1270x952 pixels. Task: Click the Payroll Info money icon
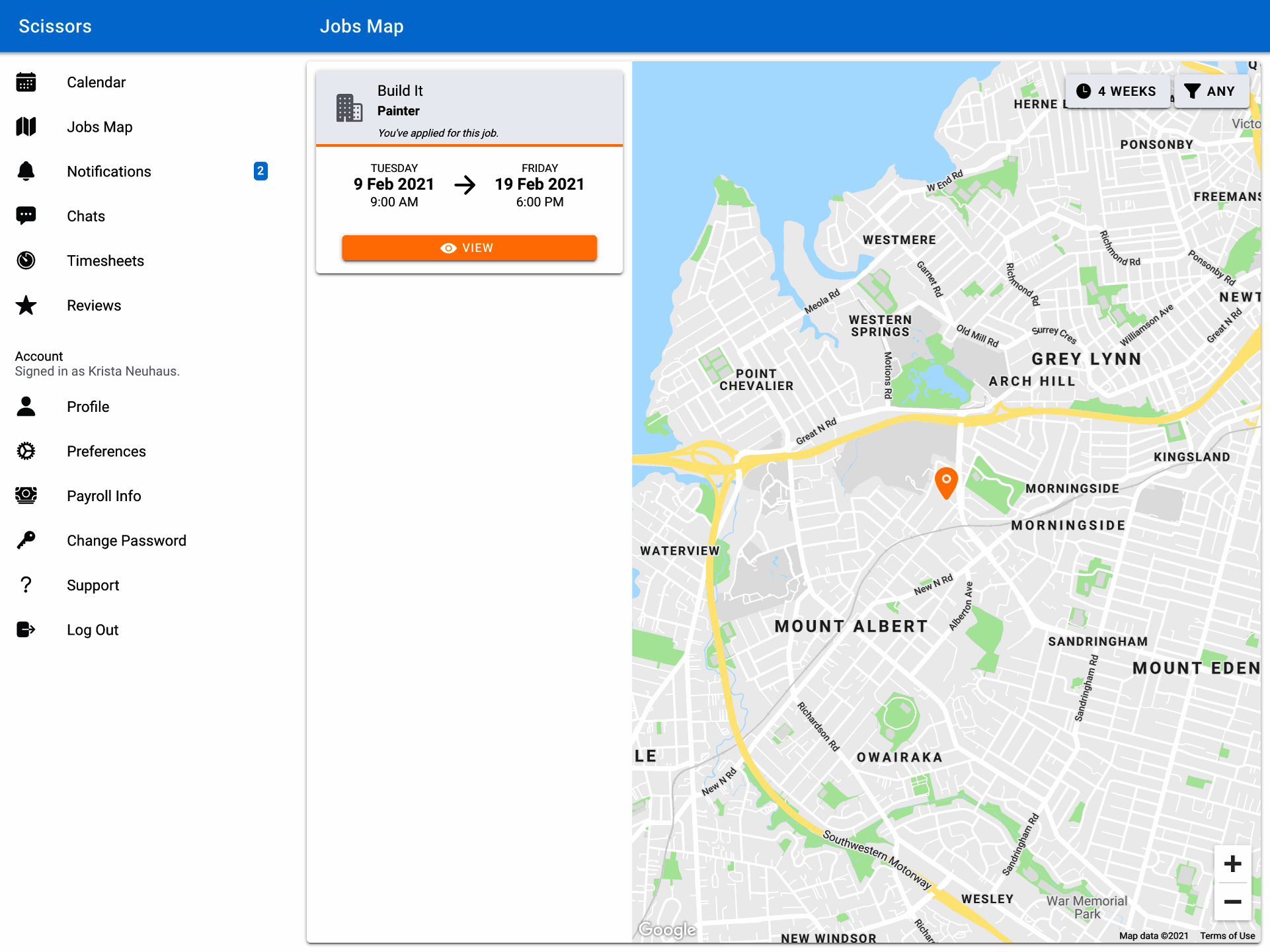point(26,496)
